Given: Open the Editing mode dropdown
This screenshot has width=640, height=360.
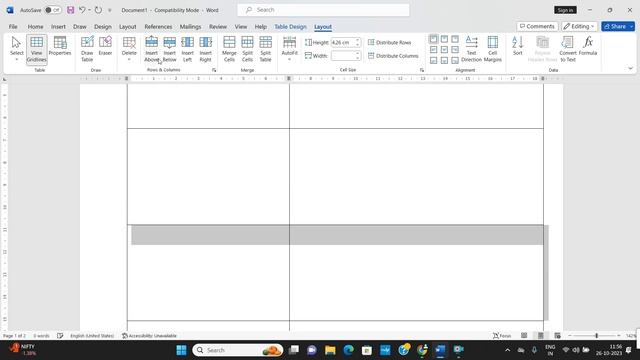Looking at the screenshot, I should click(x=579, y=27).
